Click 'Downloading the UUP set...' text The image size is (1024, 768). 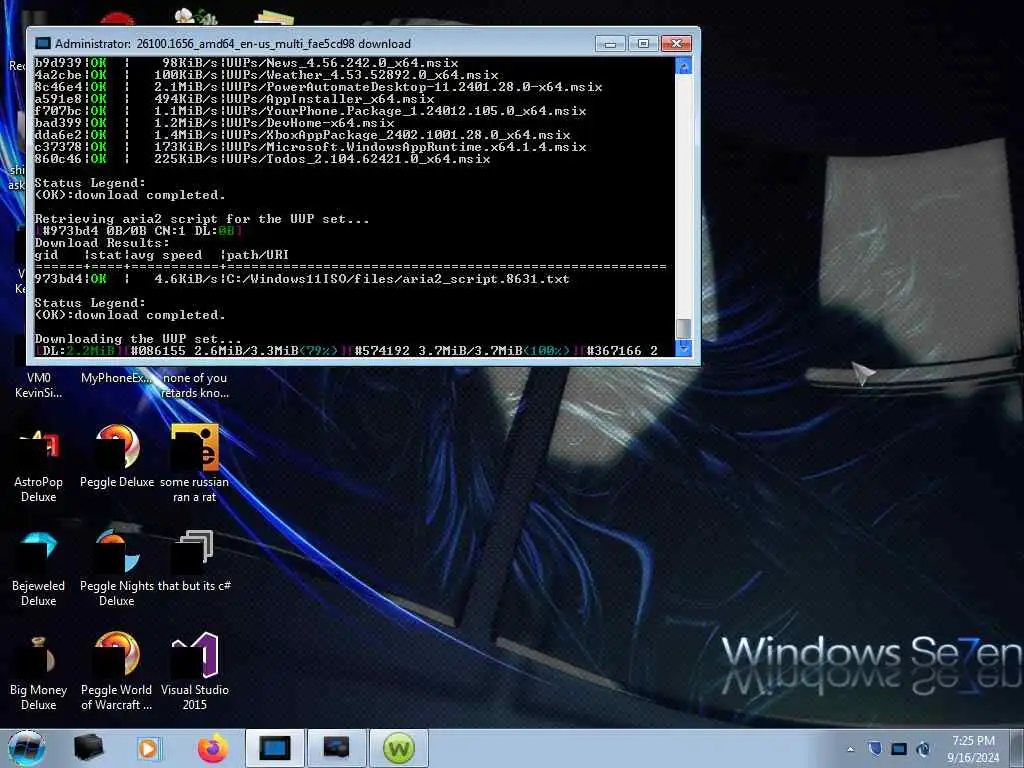(x=138, y=339)
